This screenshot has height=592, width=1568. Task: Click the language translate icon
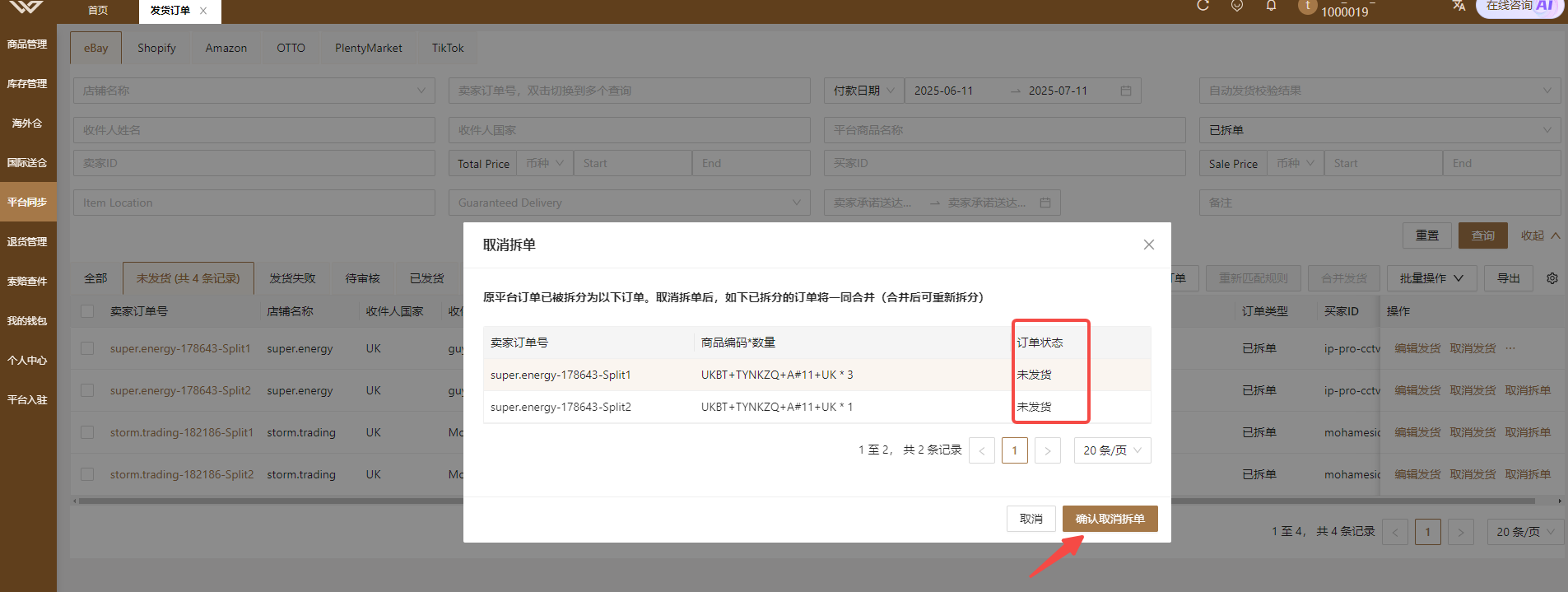tap(1459, 6)
